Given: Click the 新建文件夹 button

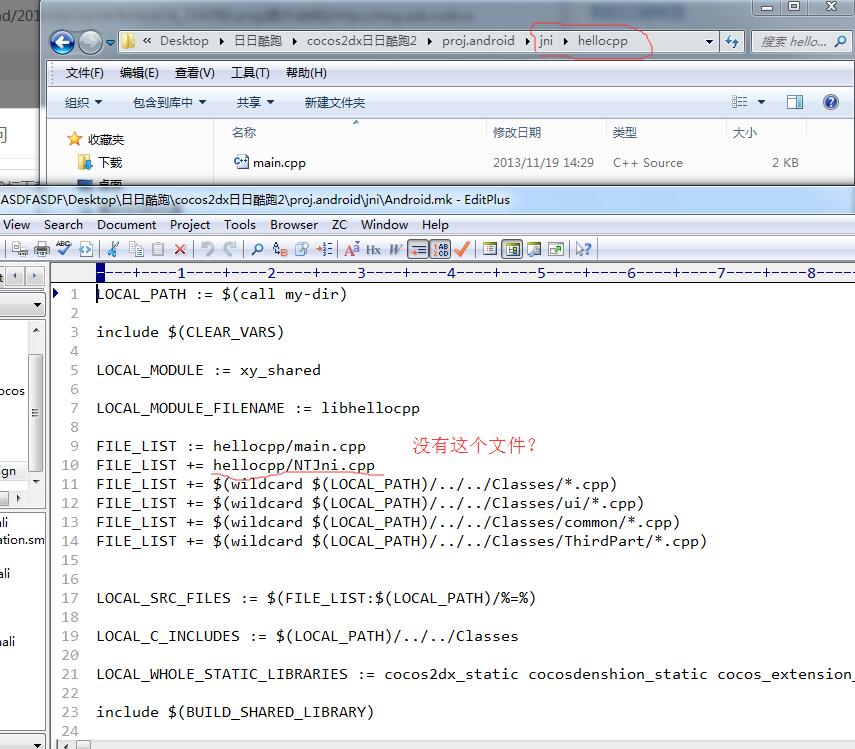Looking at the screenshot, I should pyautogui.click(x=335, y=102).
